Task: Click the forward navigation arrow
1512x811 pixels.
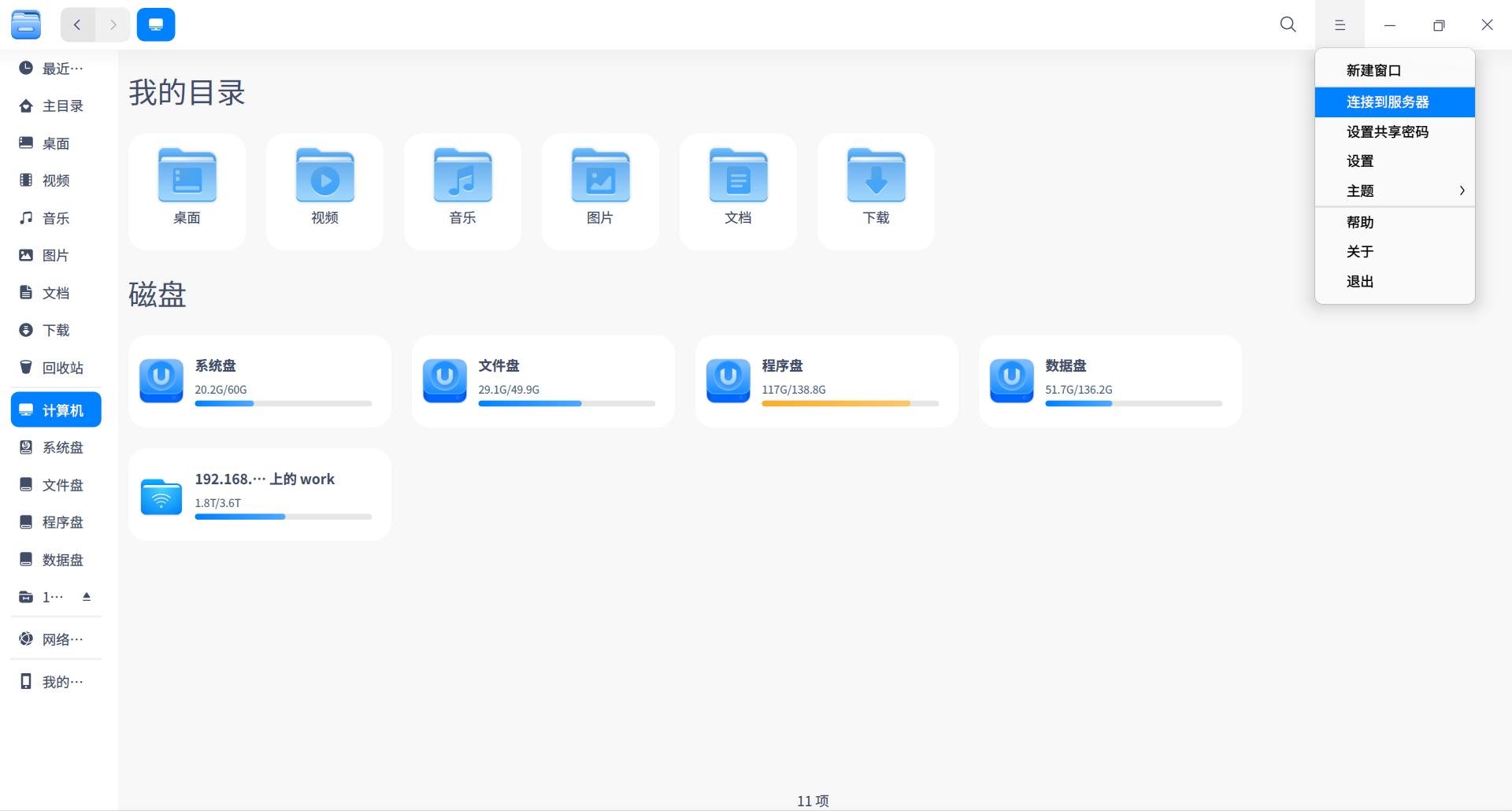Action: (x=113, y=24)
